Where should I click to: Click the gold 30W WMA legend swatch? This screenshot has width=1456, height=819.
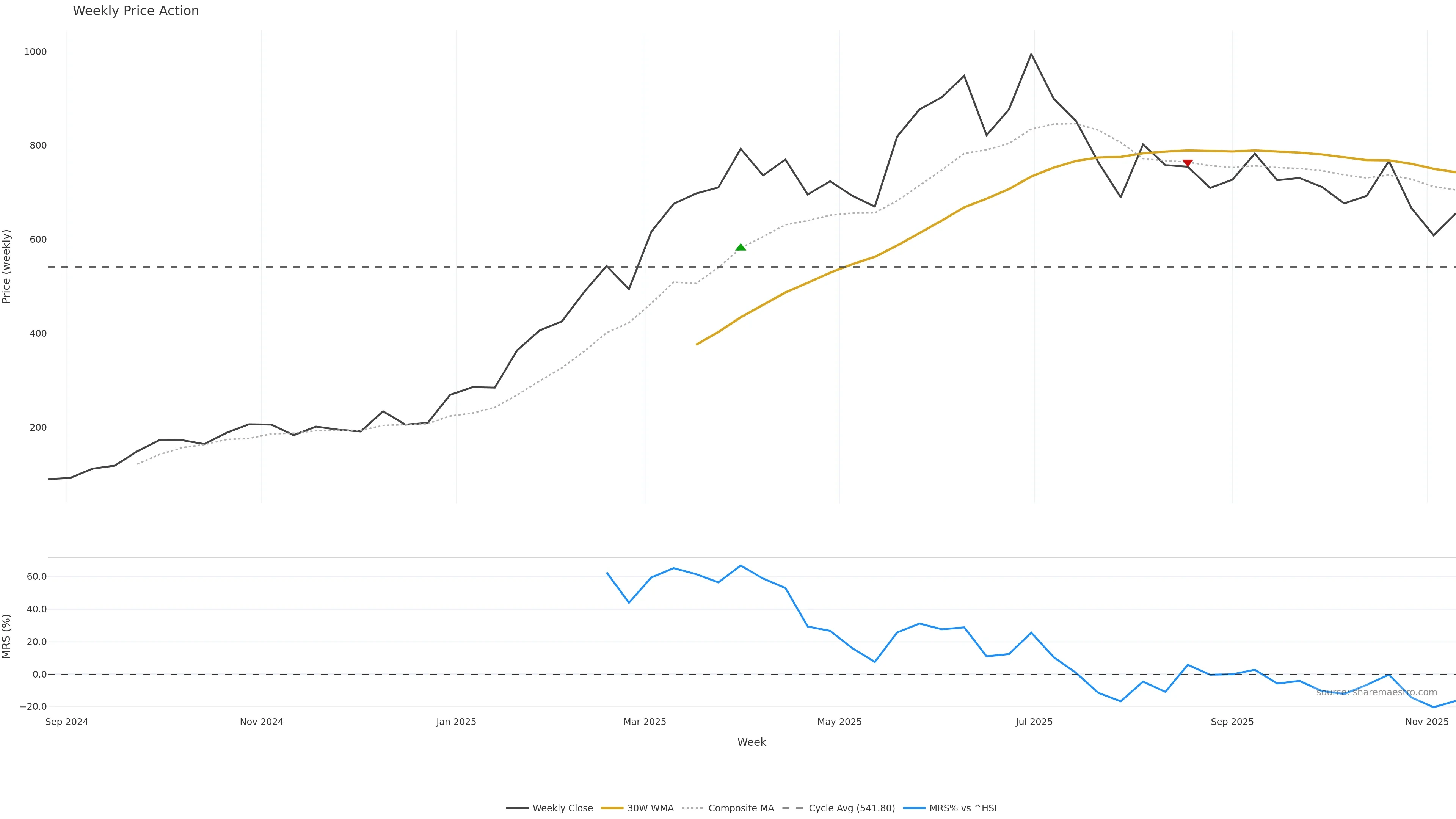point(612,808)
